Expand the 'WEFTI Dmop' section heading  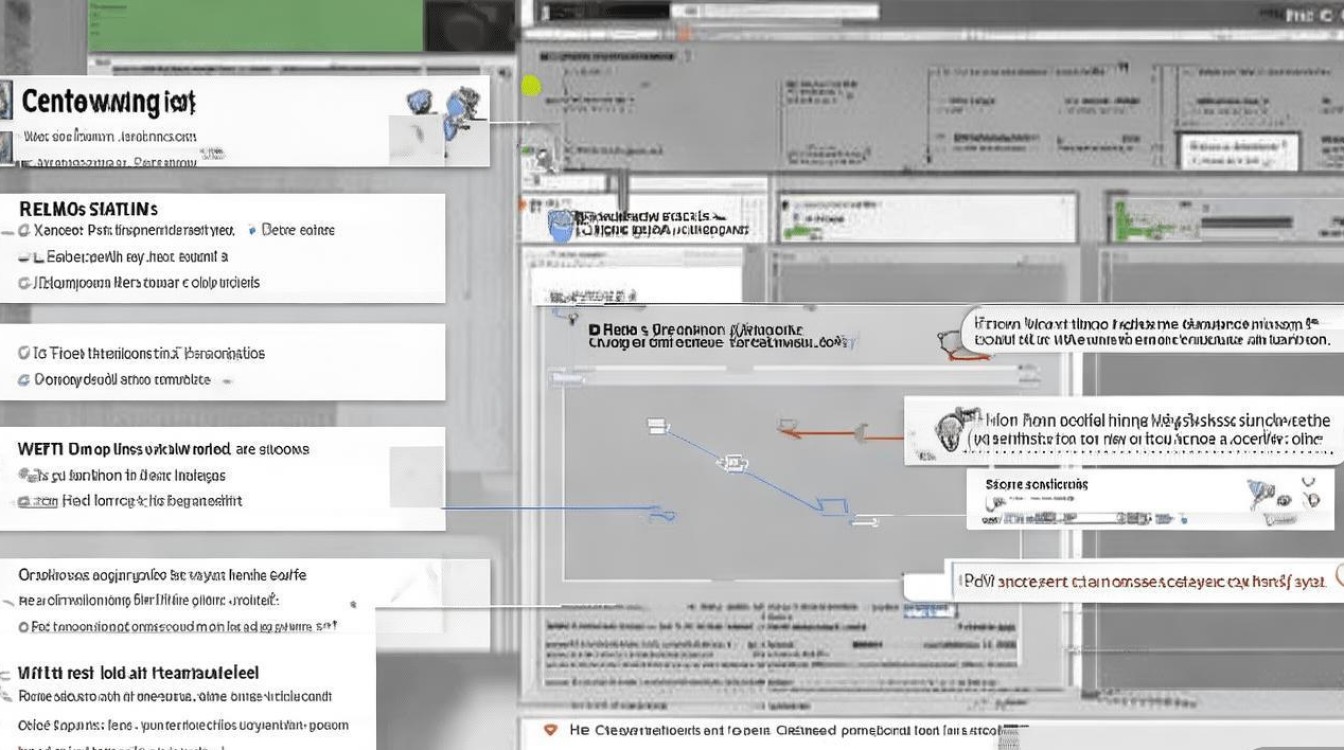click(163, 449)
